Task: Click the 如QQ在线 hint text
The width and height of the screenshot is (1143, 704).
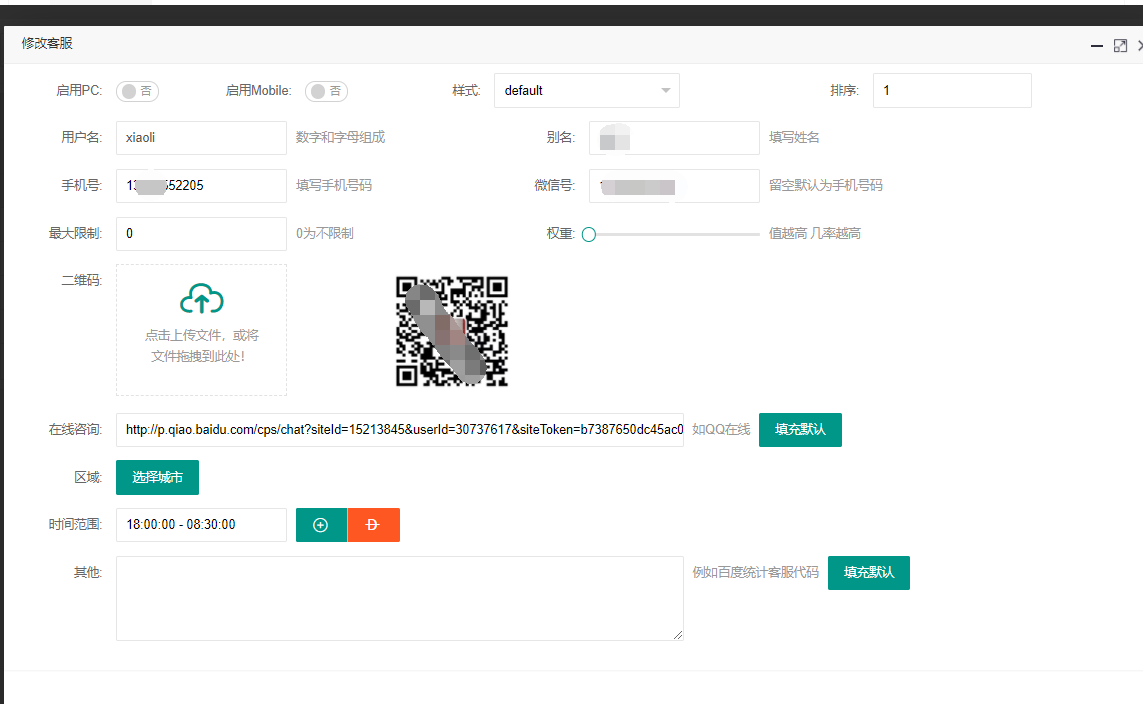Action: [x=721, y=430]
